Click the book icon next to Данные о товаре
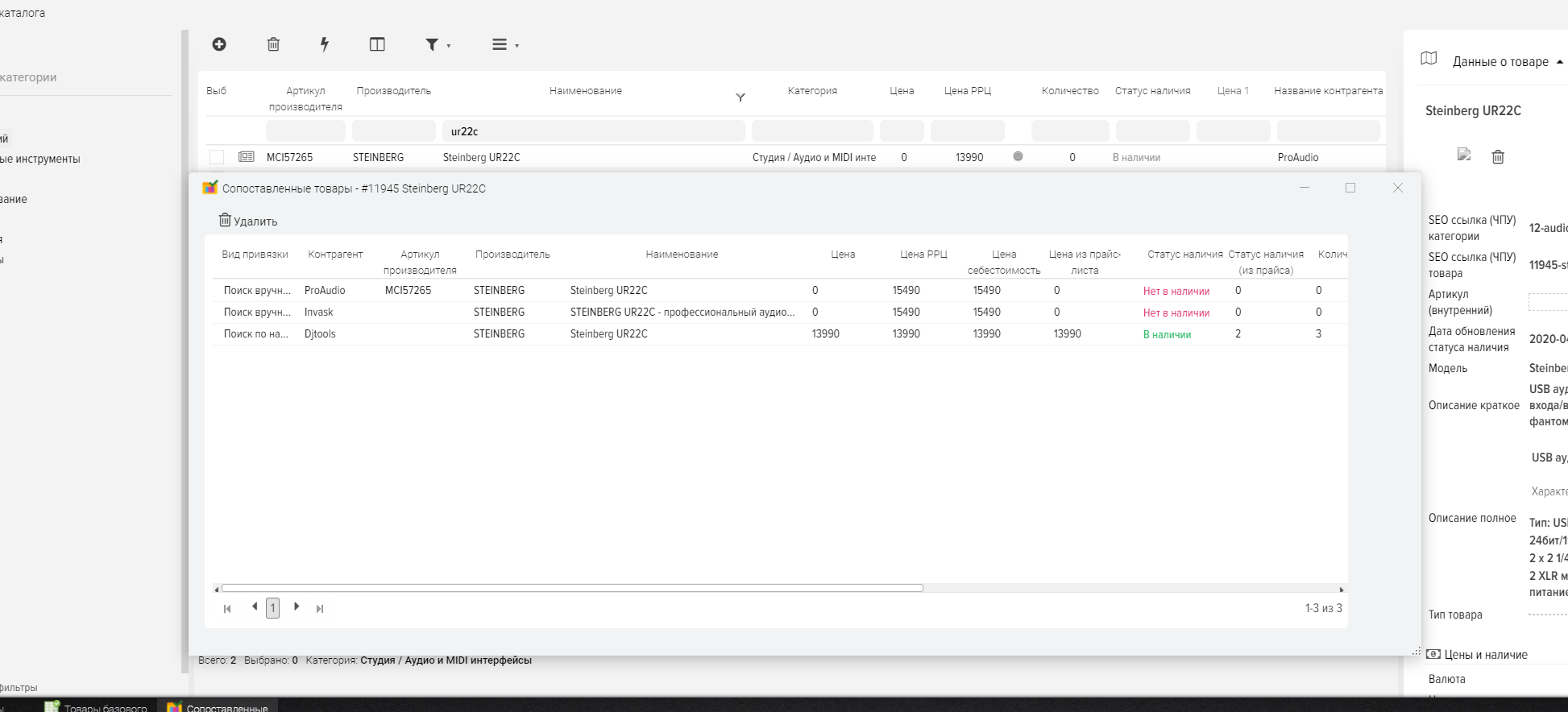The height and width of the screenshot is (712, 1568). point(1429,59)
